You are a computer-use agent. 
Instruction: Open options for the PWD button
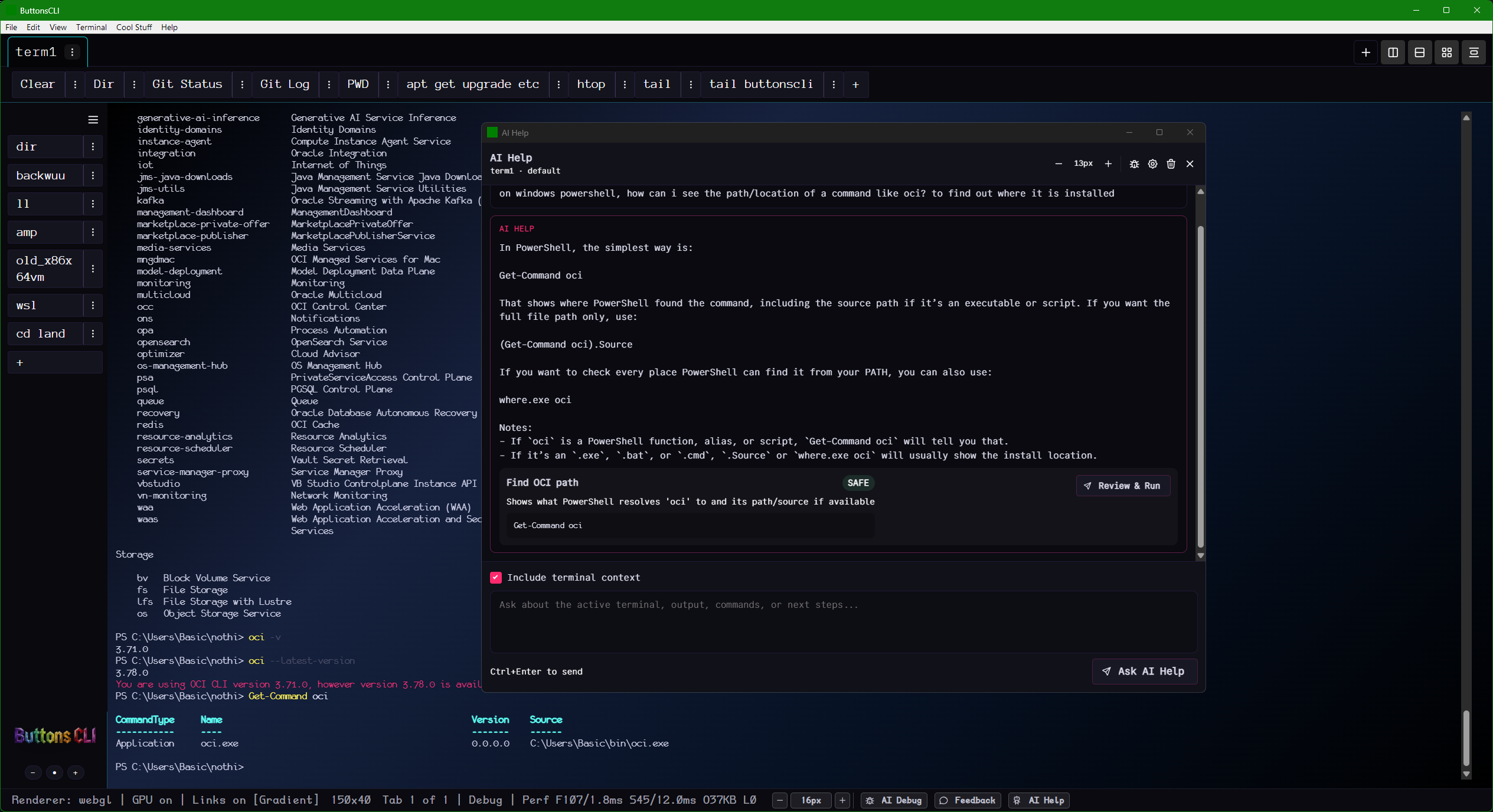point(388,84)
